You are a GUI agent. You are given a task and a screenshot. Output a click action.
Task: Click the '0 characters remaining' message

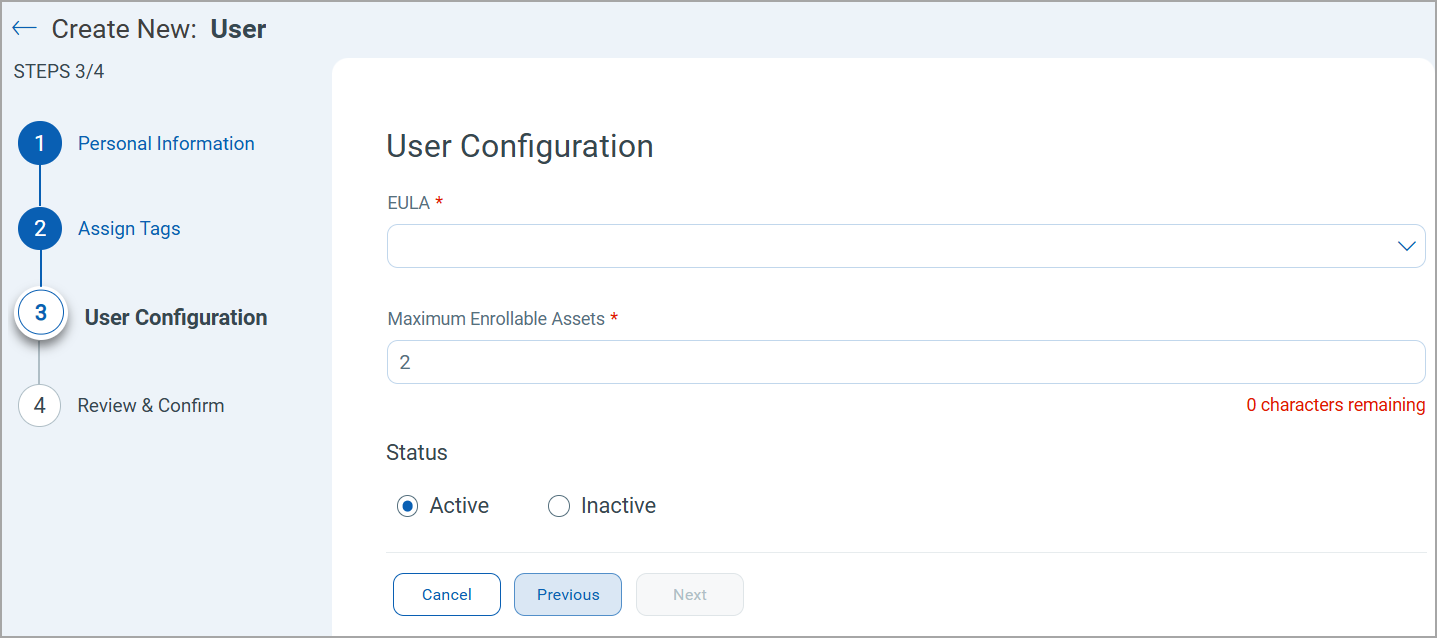1336,405
